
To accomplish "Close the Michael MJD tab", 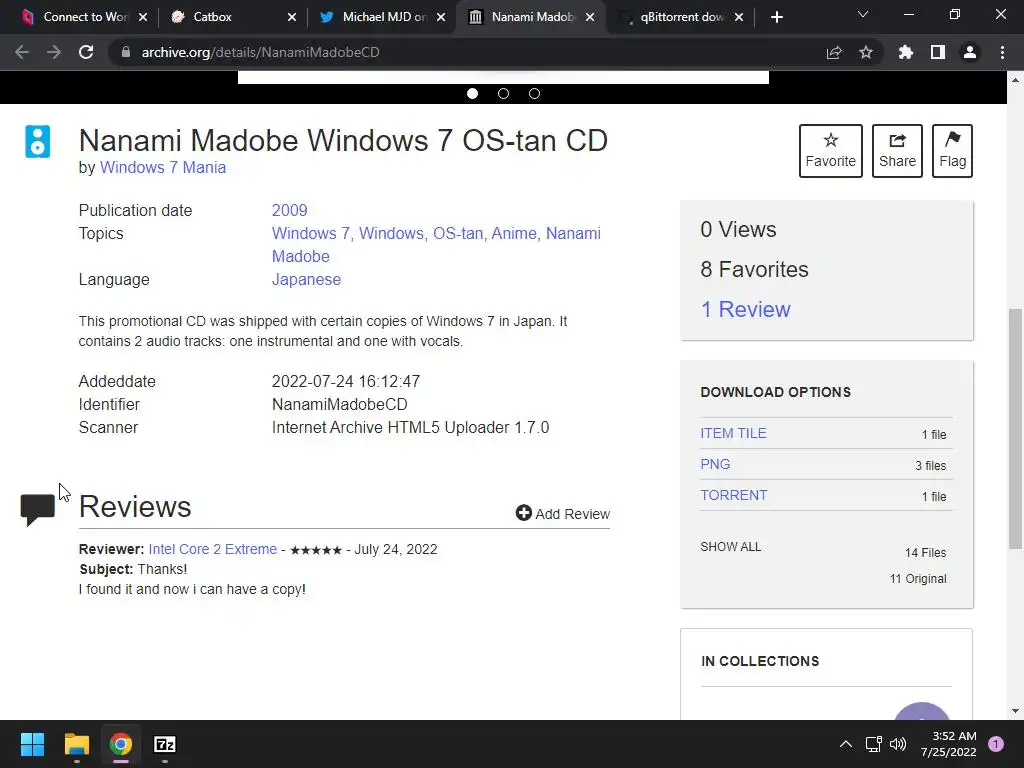I will (441, 17).
